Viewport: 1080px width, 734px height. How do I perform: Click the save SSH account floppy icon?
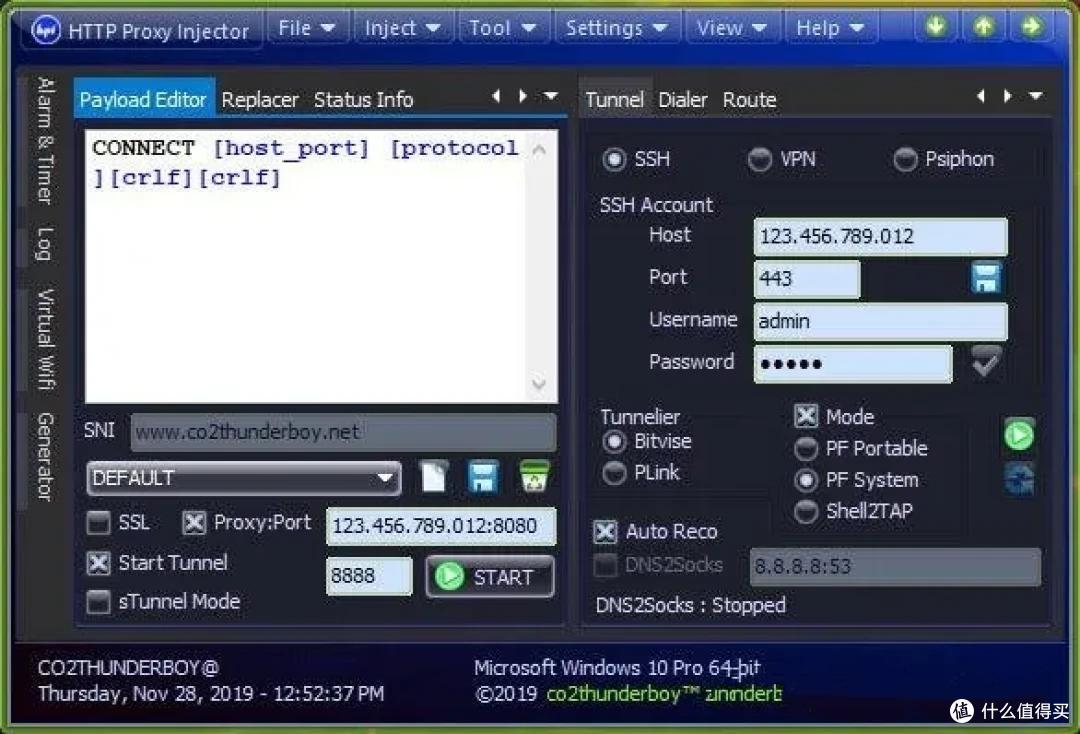986,278
